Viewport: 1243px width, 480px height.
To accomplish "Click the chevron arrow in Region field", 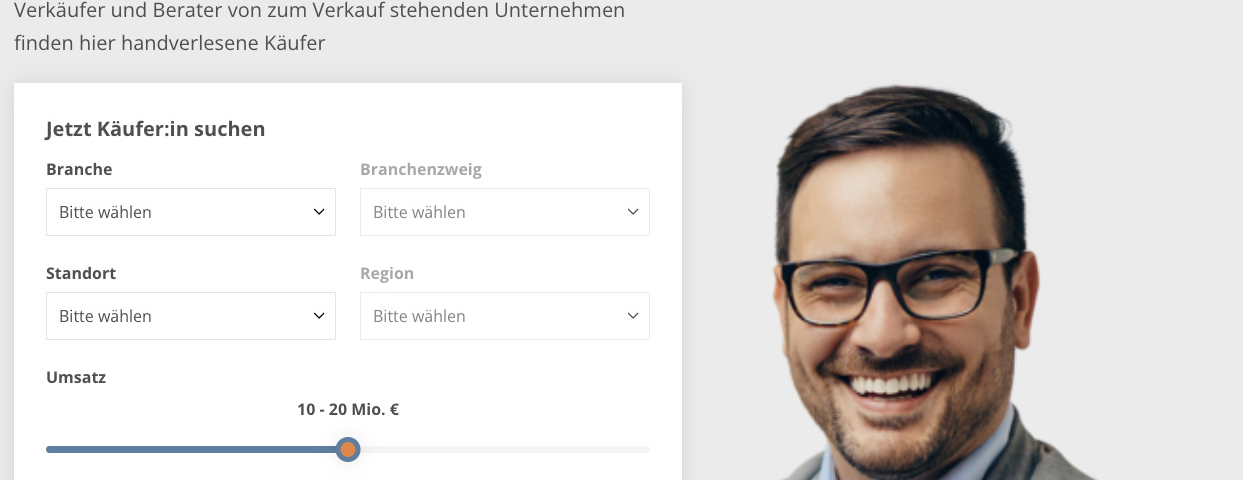I will click(633, 316).
